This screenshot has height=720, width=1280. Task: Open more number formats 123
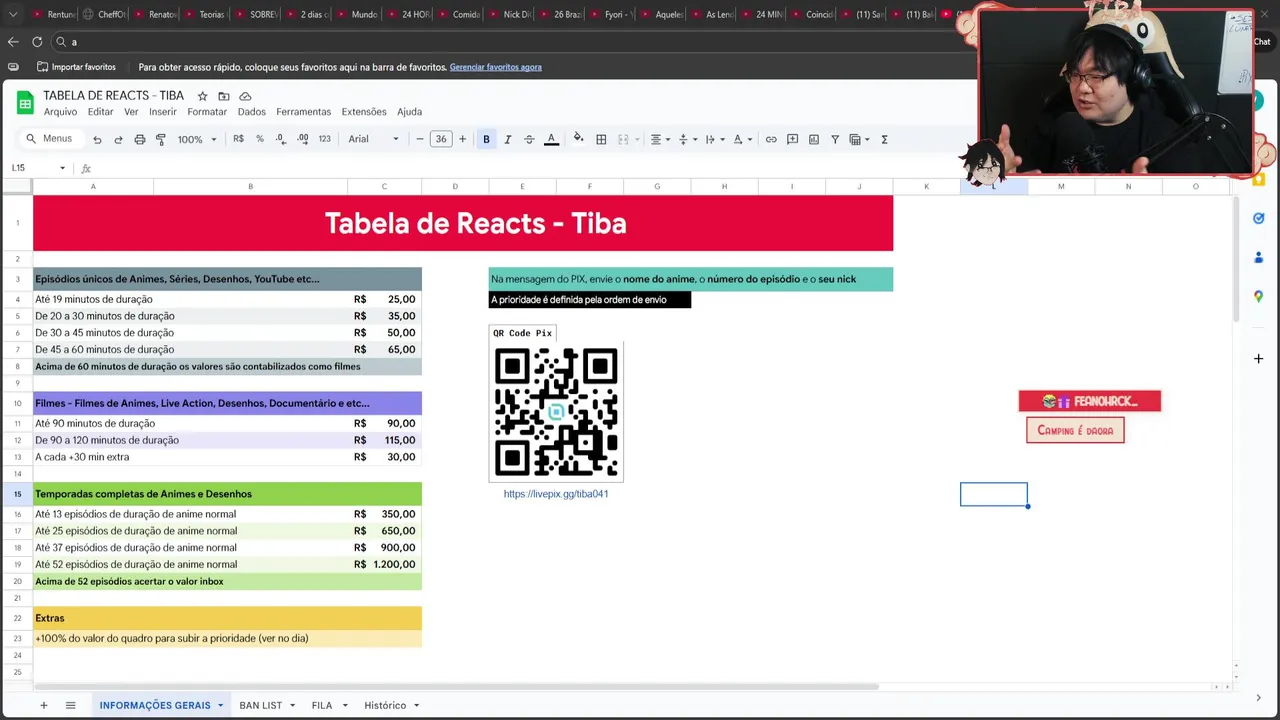click(x=324, y=139)
